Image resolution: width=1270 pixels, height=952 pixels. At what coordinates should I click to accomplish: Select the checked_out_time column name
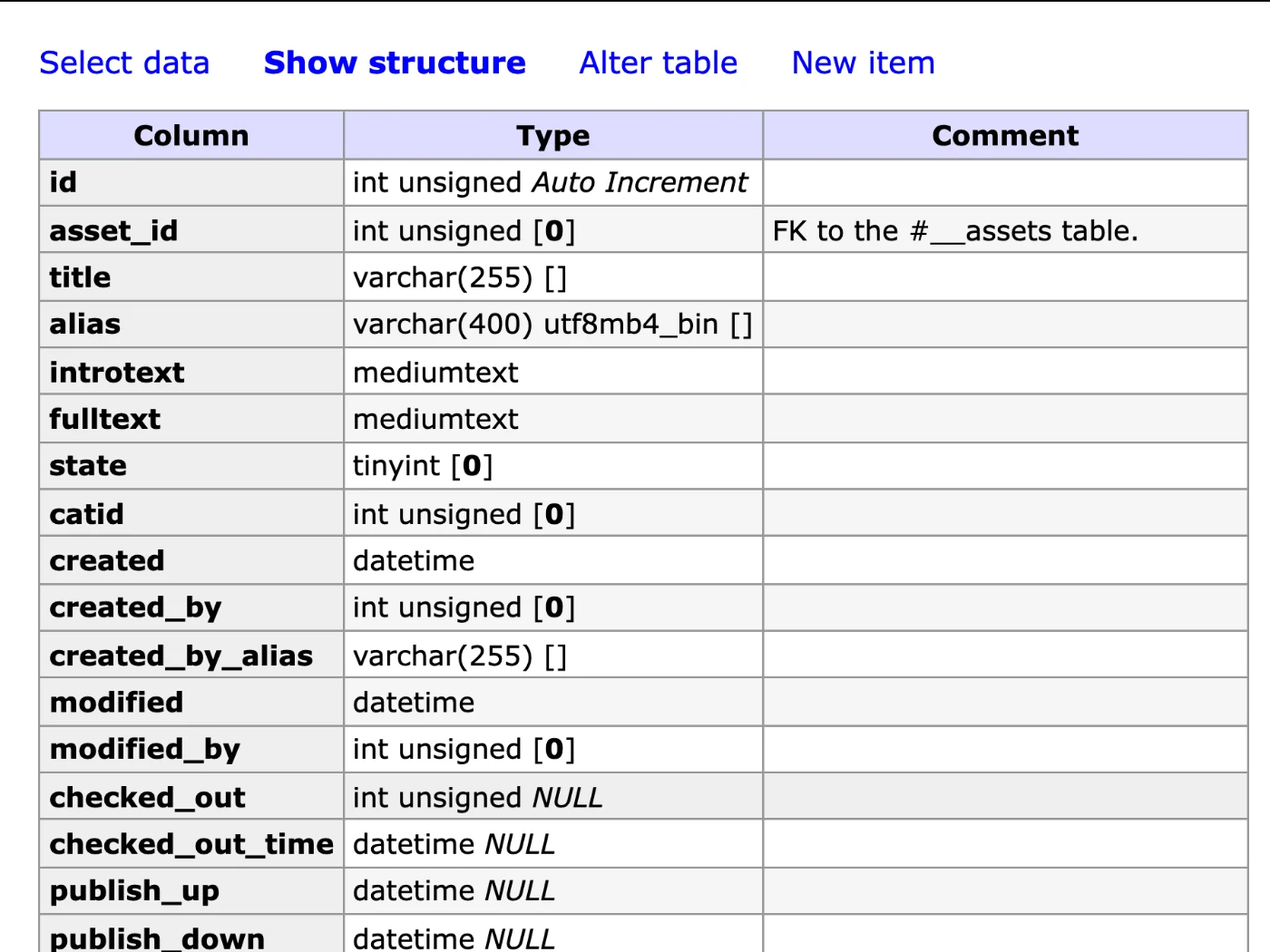191,844
